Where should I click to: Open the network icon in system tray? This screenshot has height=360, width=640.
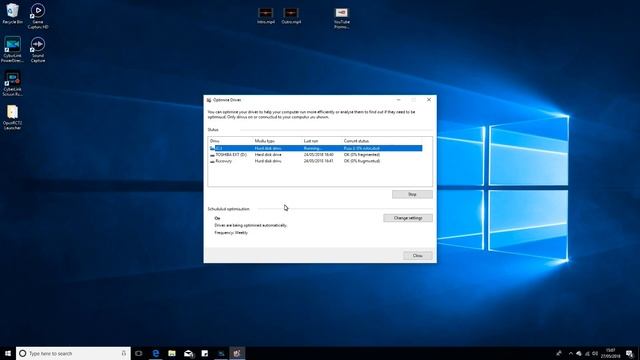(587, 353)
